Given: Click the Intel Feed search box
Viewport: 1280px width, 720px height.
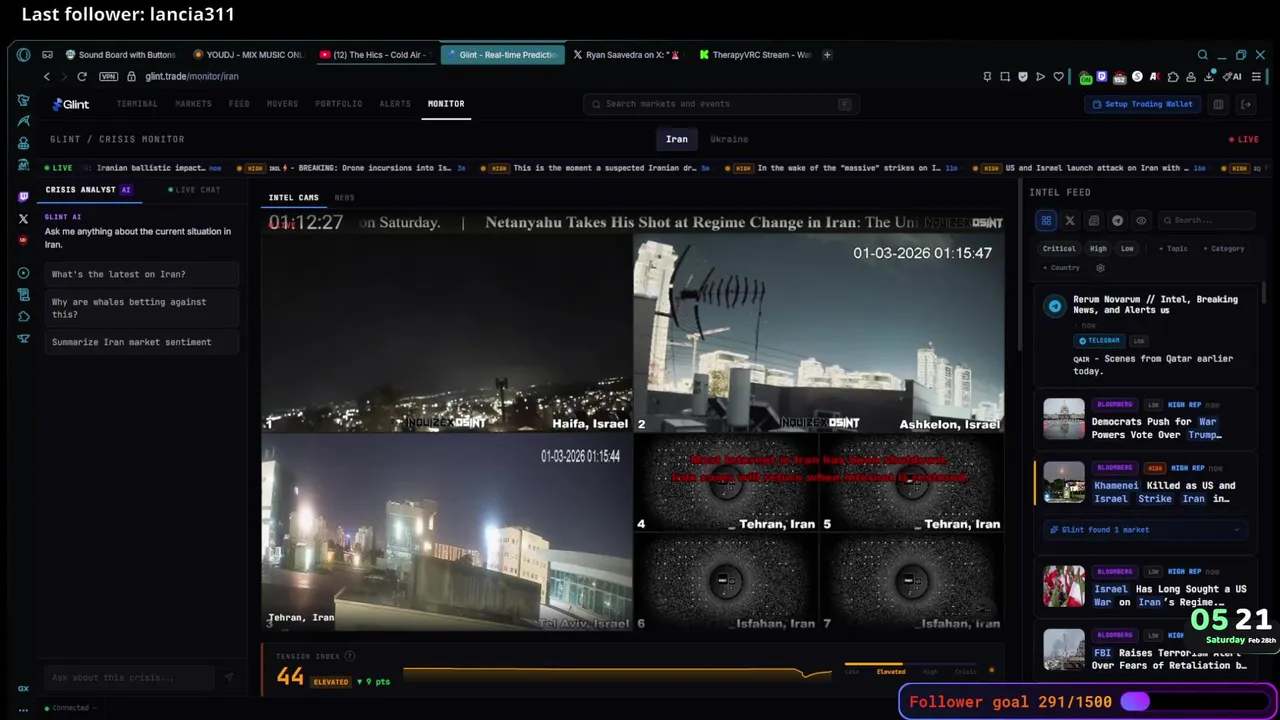Looking at the screenshot, I should pos(1206,221).
